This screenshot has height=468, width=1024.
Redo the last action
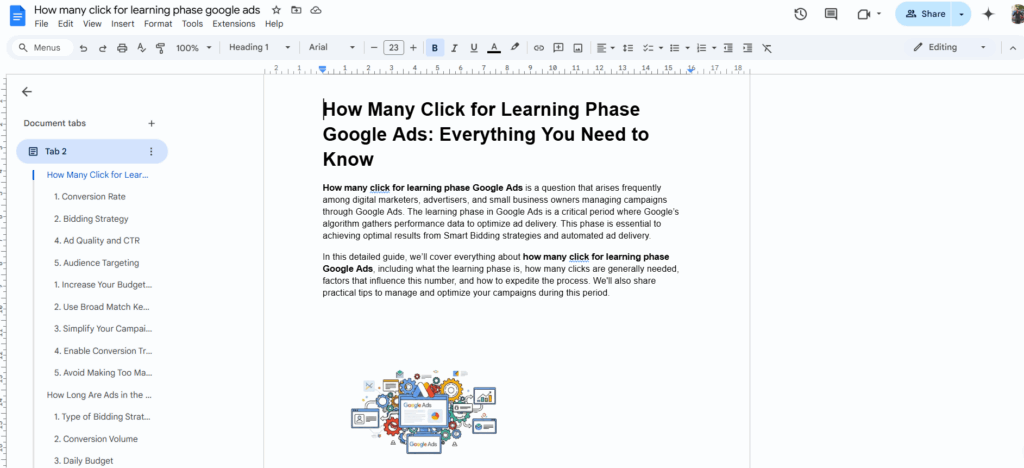click(x=103, y=48)
